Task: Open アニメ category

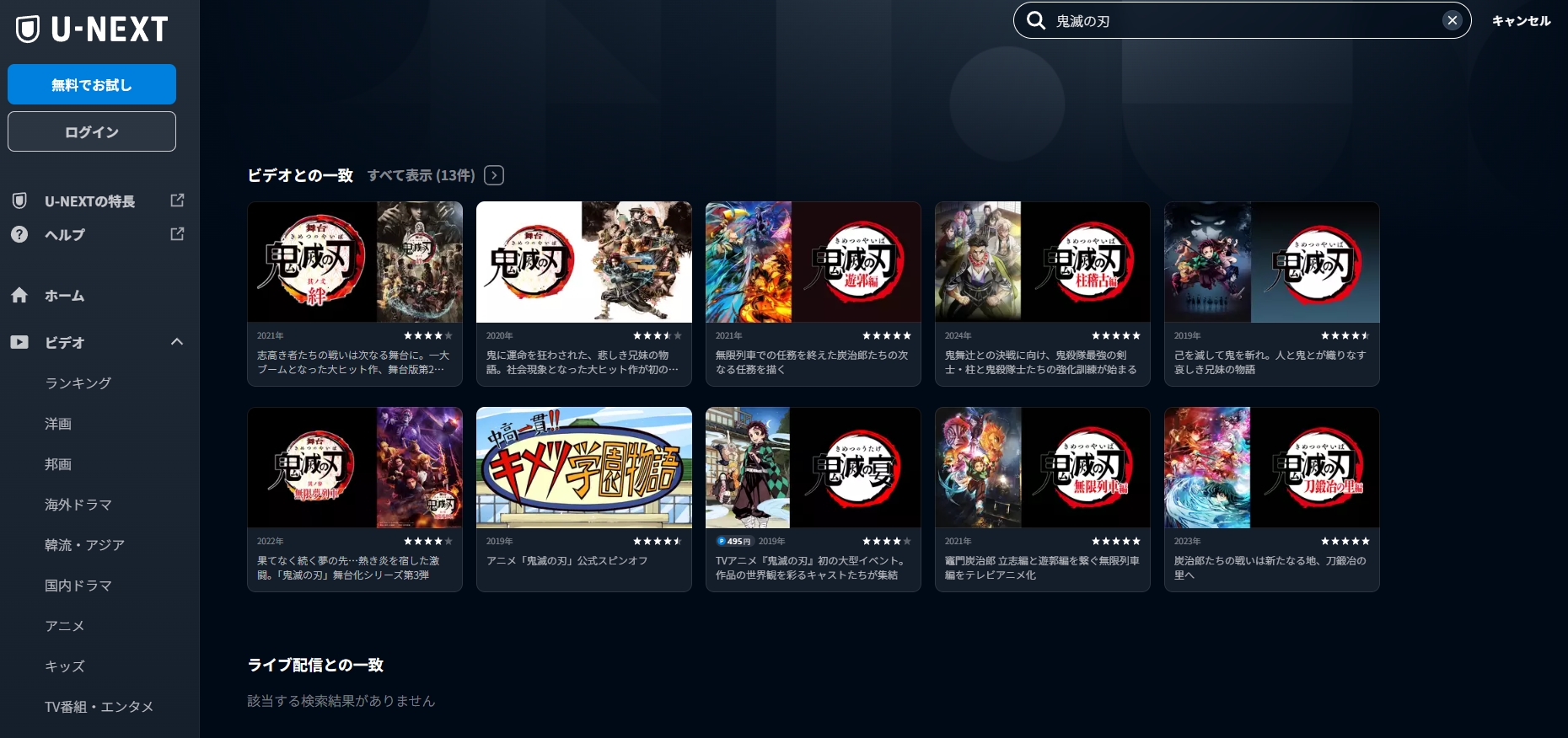Action: pos(65,626)
